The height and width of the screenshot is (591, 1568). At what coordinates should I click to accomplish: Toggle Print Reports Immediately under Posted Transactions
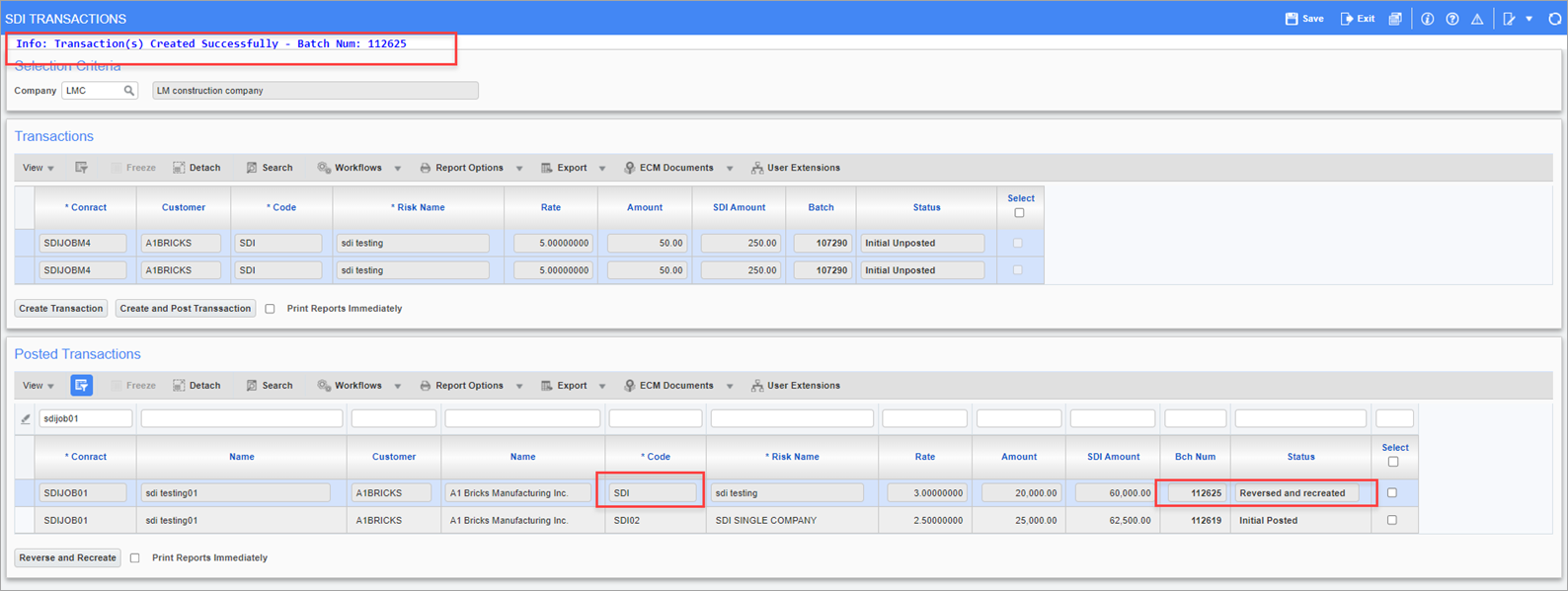pyautogui.click(x=135, y=558)
